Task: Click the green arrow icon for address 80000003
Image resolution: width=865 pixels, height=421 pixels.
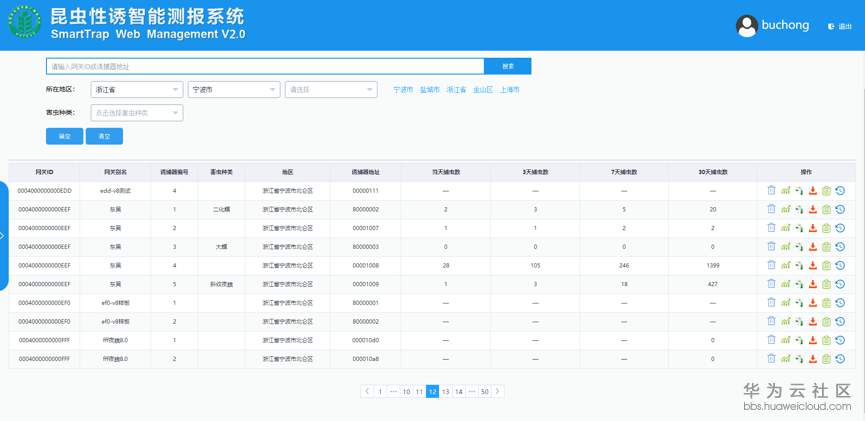Action: 799,247
